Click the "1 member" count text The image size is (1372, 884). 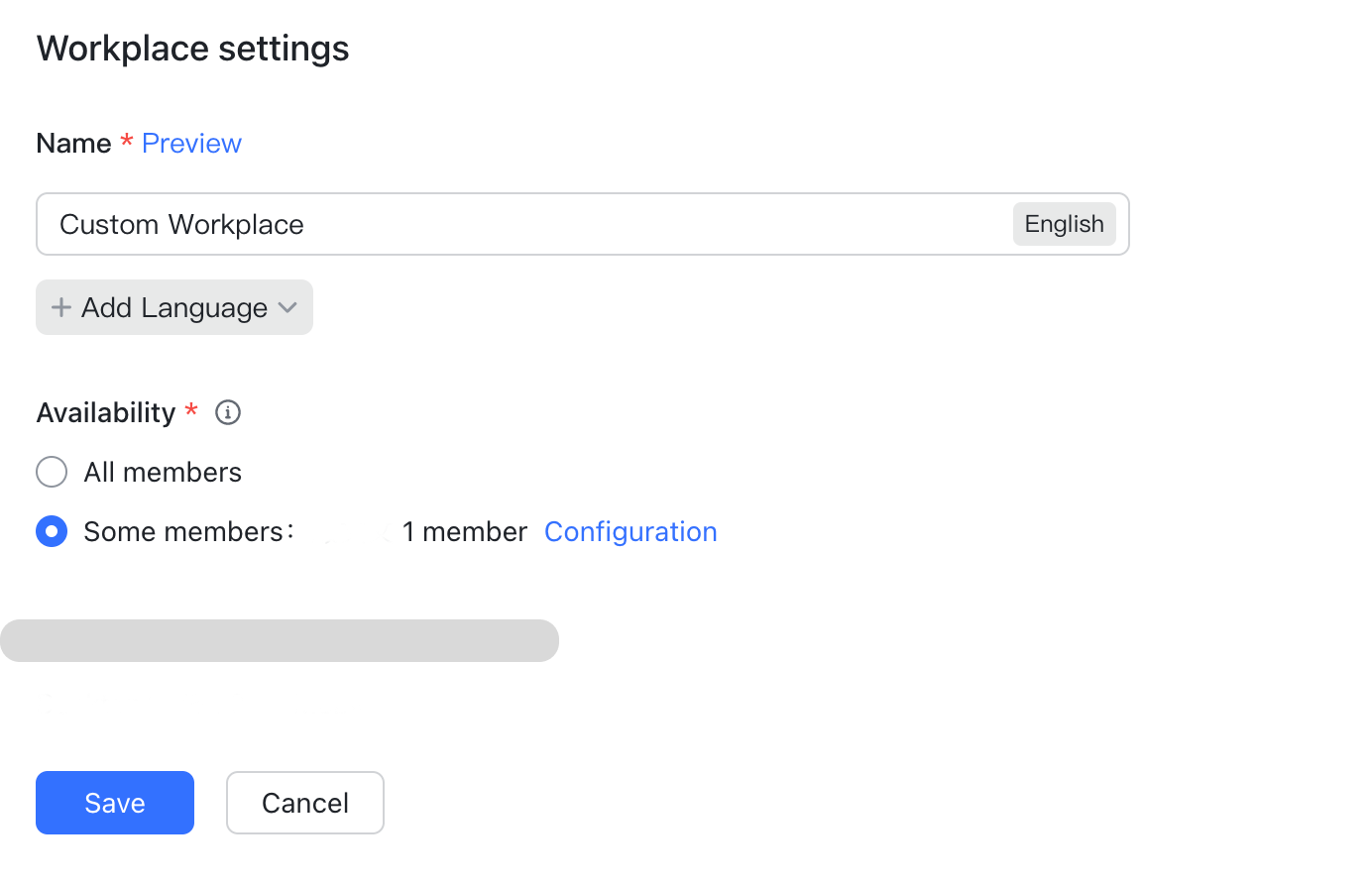pyautogui.click(x=464, y=531)
